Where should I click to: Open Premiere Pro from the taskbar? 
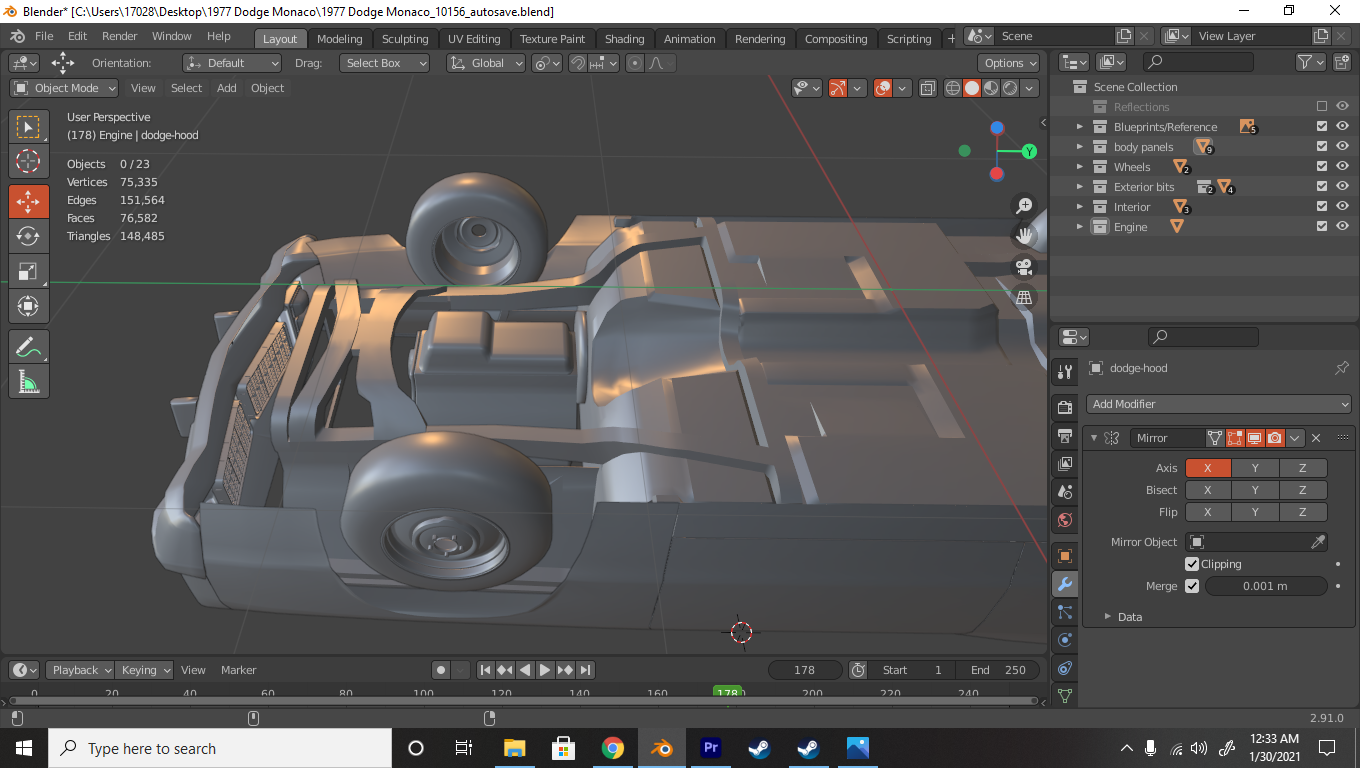711,748
